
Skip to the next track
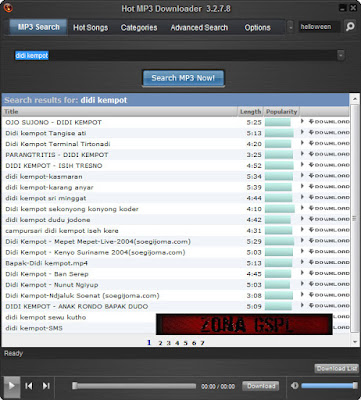point(46,386)
